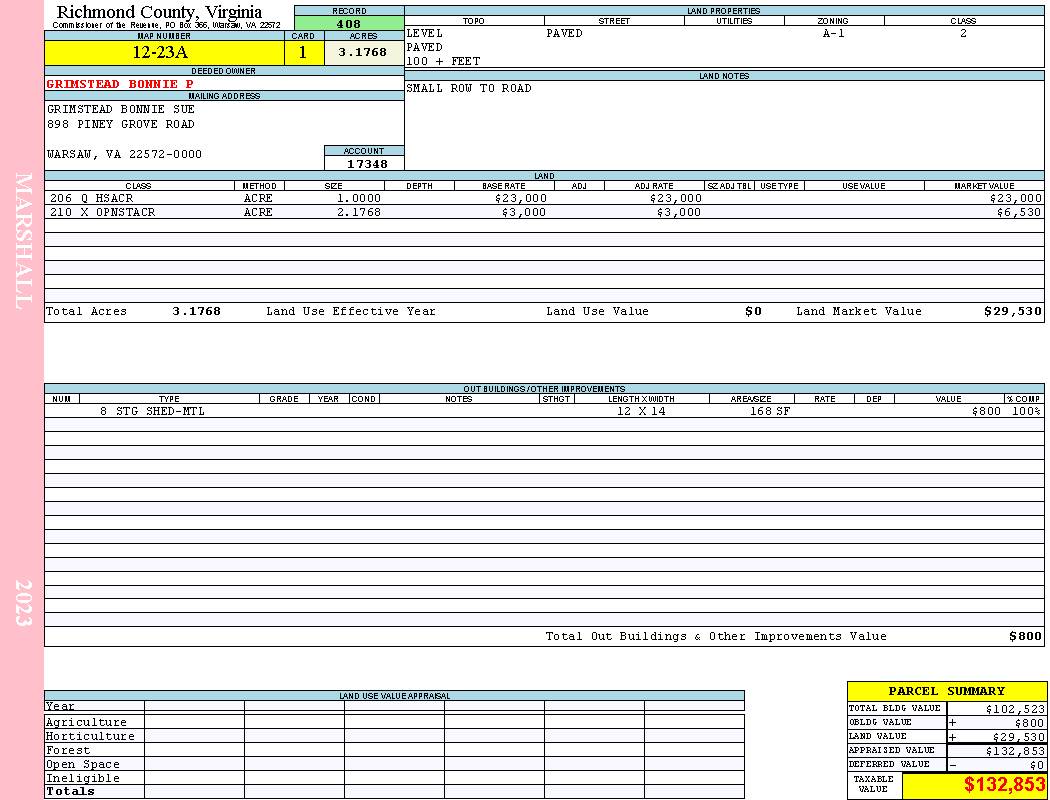The height and width of the screenshot is (800, 1050).
Task: Click the card number 1 cell
Action: 304,53
